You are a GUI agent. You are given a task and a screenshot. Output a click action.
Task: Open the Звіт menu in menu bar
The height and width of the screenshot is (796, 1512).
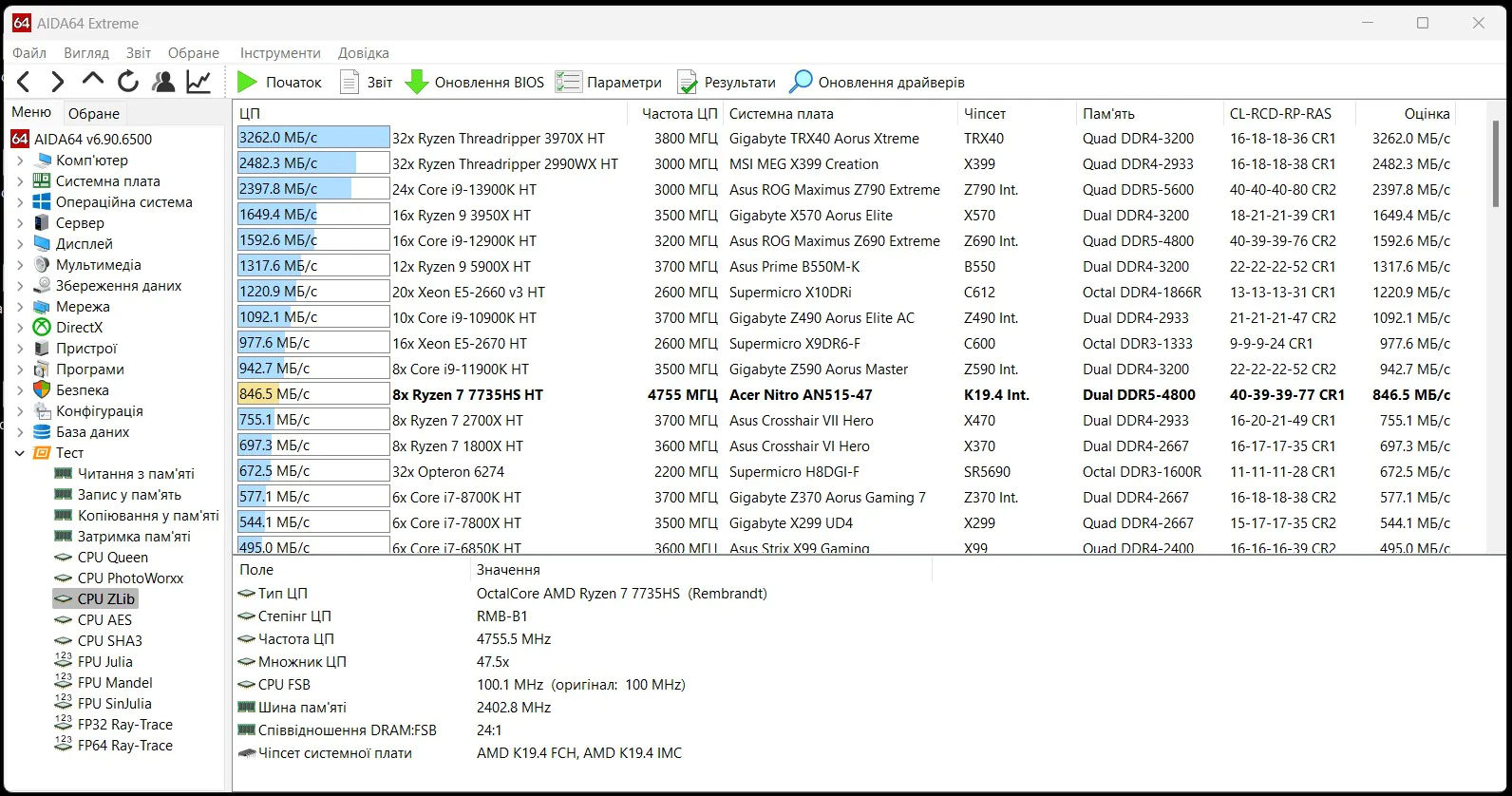[x=139, y=53]
